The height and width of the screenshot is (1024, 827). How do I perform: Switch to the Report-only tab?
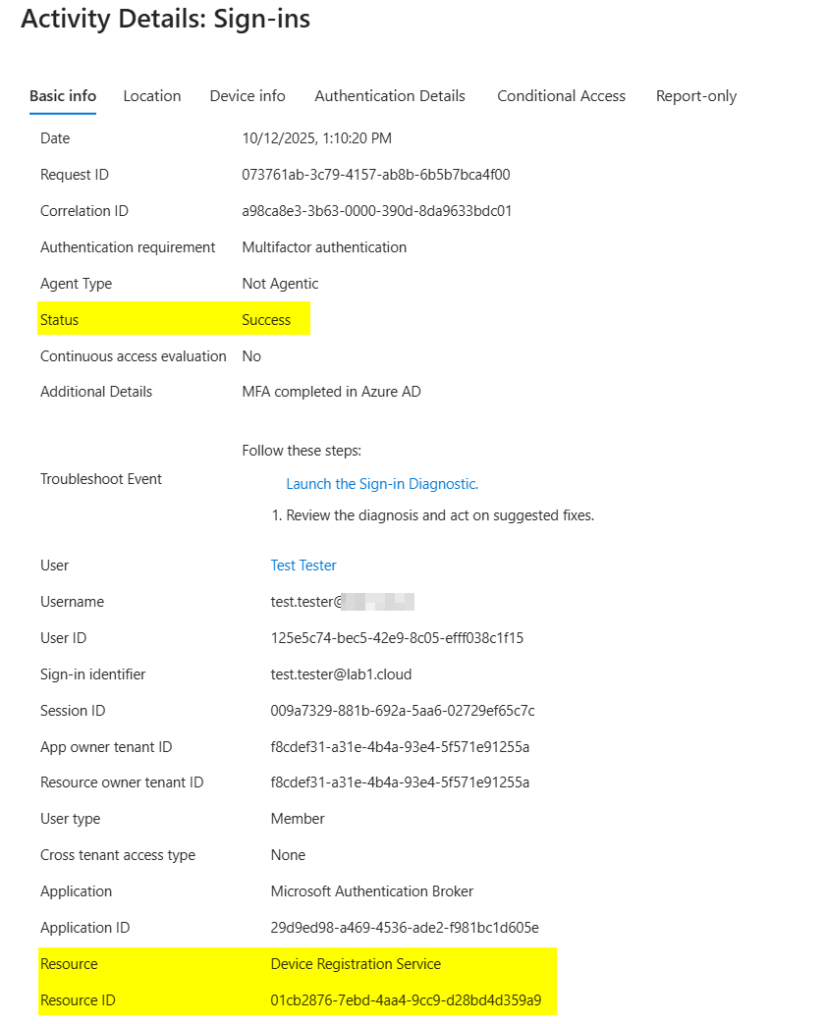pyautogui.click(x=696, y=96)
